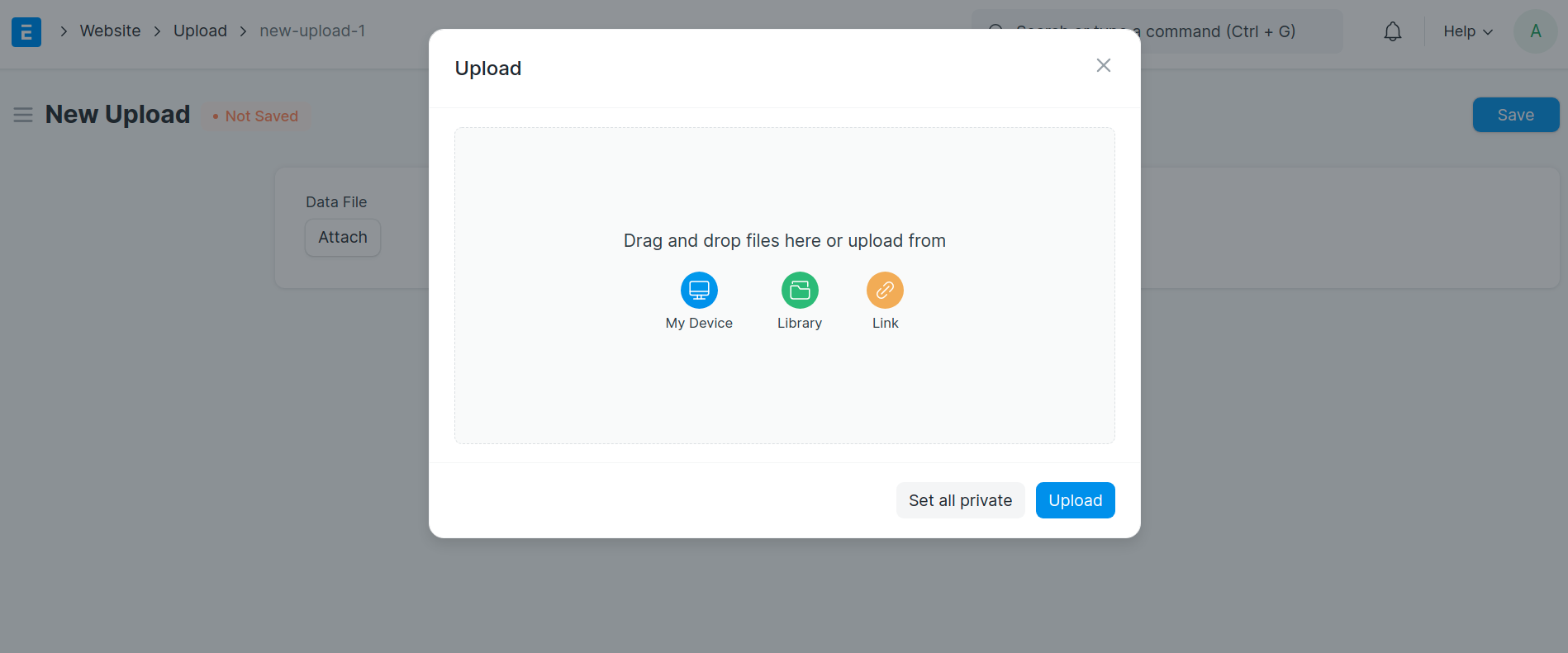Toggle the sidebar hamburger menu

tap(23, 115)
